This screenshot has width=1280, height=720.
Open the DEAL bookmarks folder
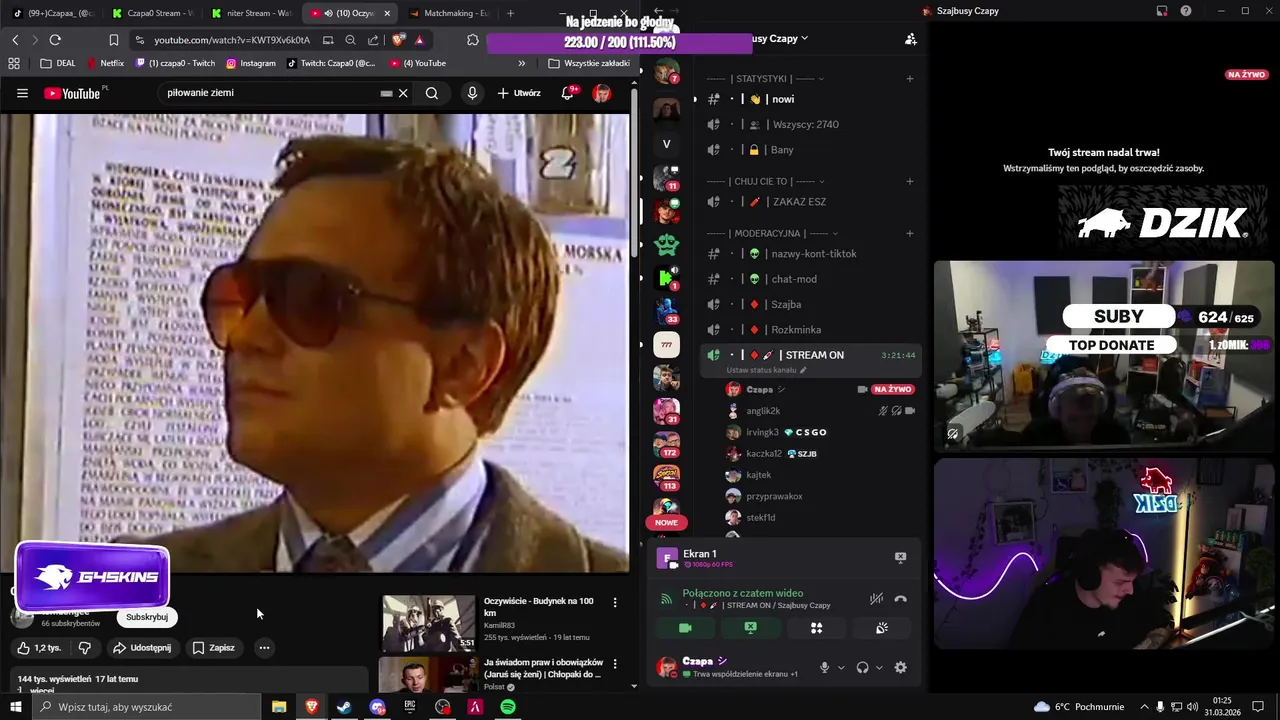tap(57, 63)
